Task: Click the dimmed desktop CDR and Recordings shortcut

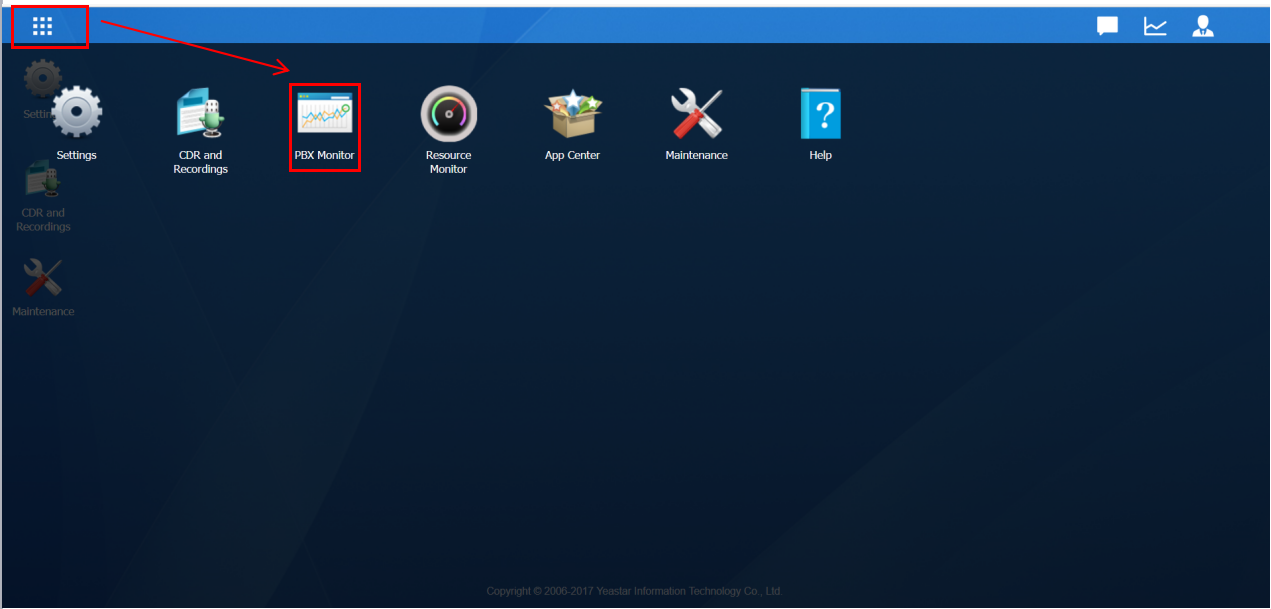Action: [x=43, y=196]
